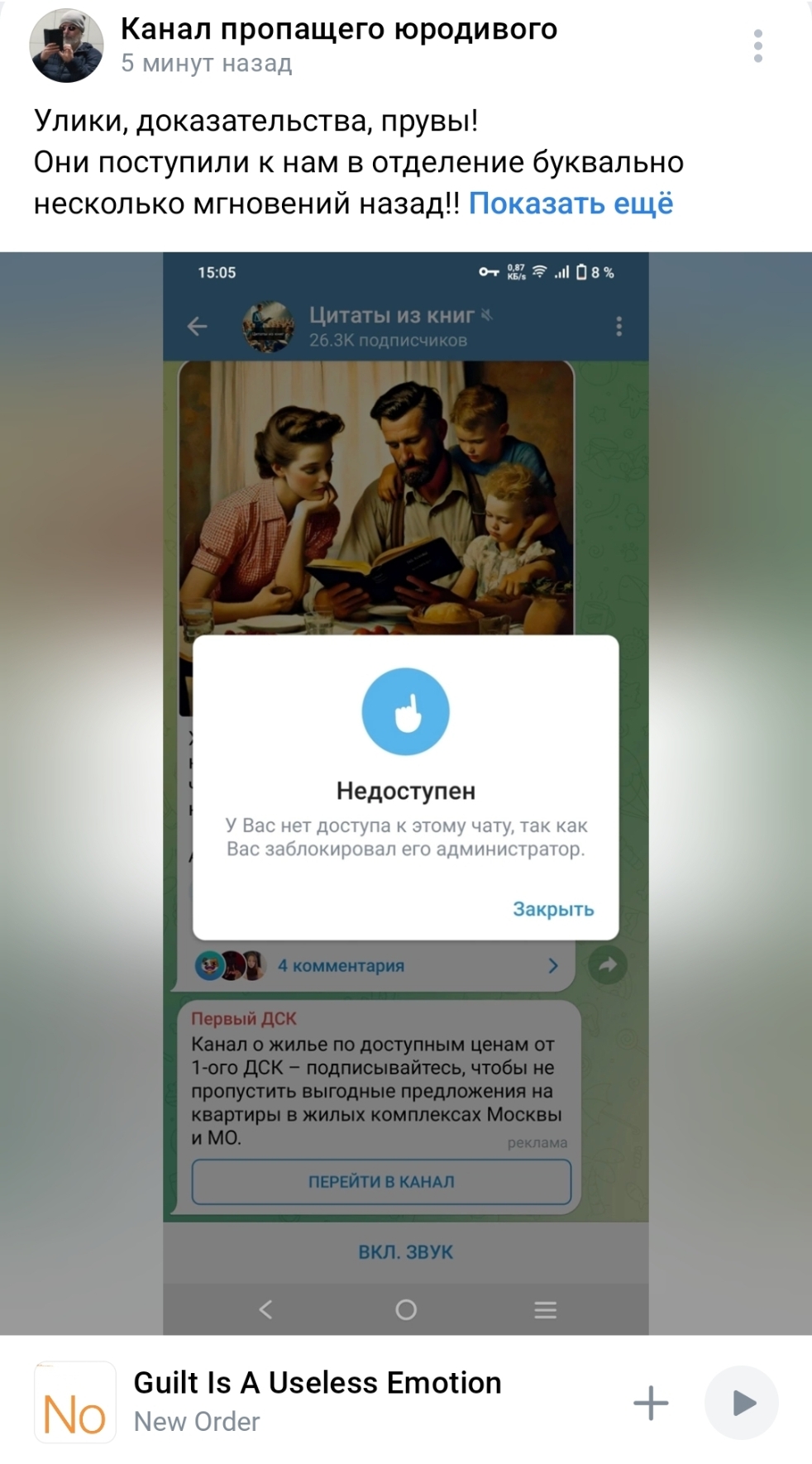Screen dimensions: 812x1464
Task: Tap the channel author's avatar photo
Action: pos(66,45)
